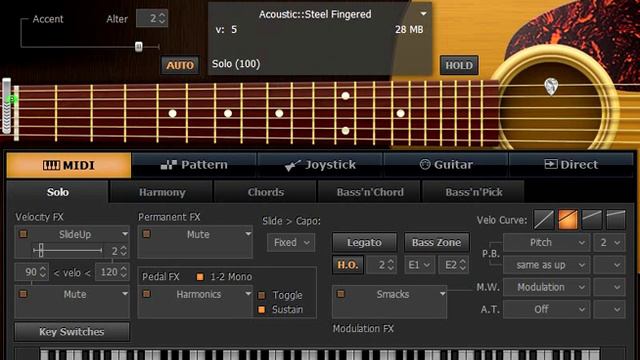Select the Bass'n'Pick sub-tab

473,192
